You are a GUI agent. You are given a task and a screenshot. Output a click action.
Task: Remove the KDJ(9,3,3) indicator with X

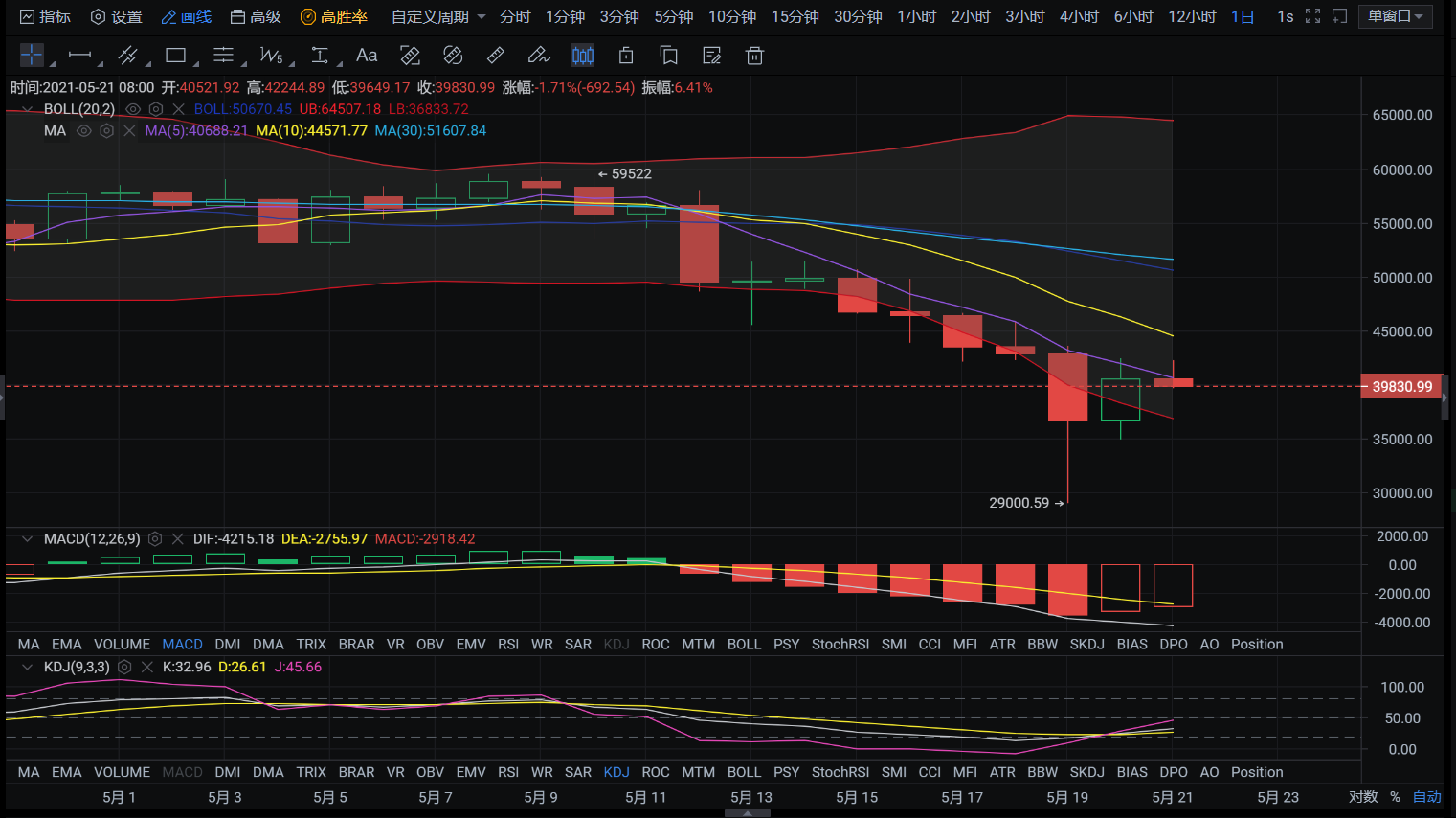tap(146, 667)
